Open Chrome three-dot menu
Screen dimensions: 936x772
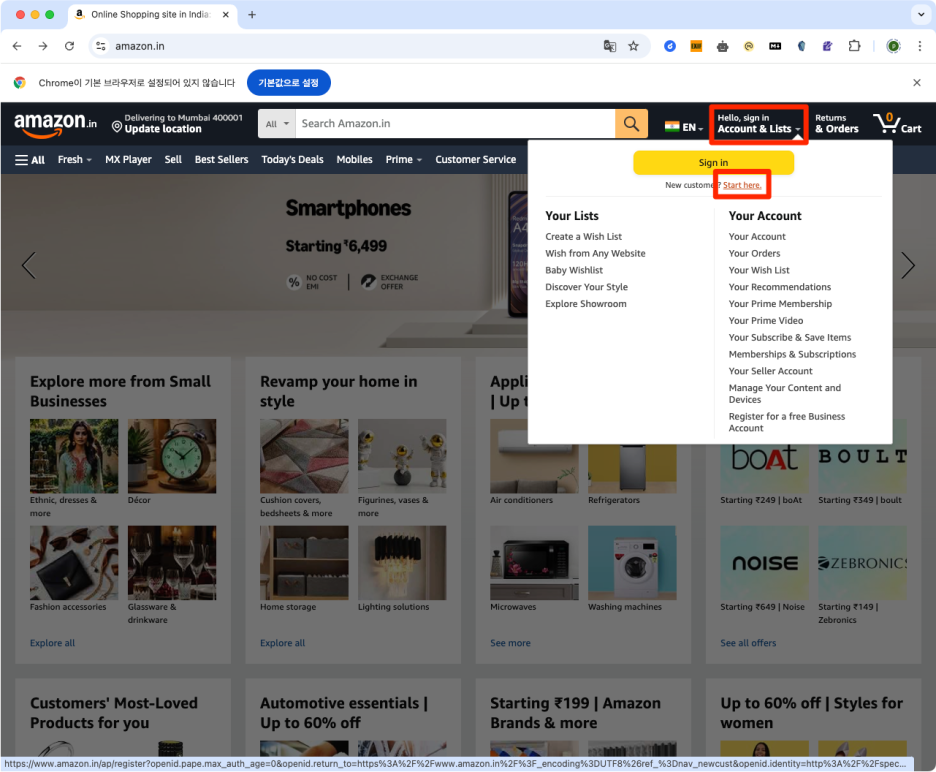tap(919, 46)
